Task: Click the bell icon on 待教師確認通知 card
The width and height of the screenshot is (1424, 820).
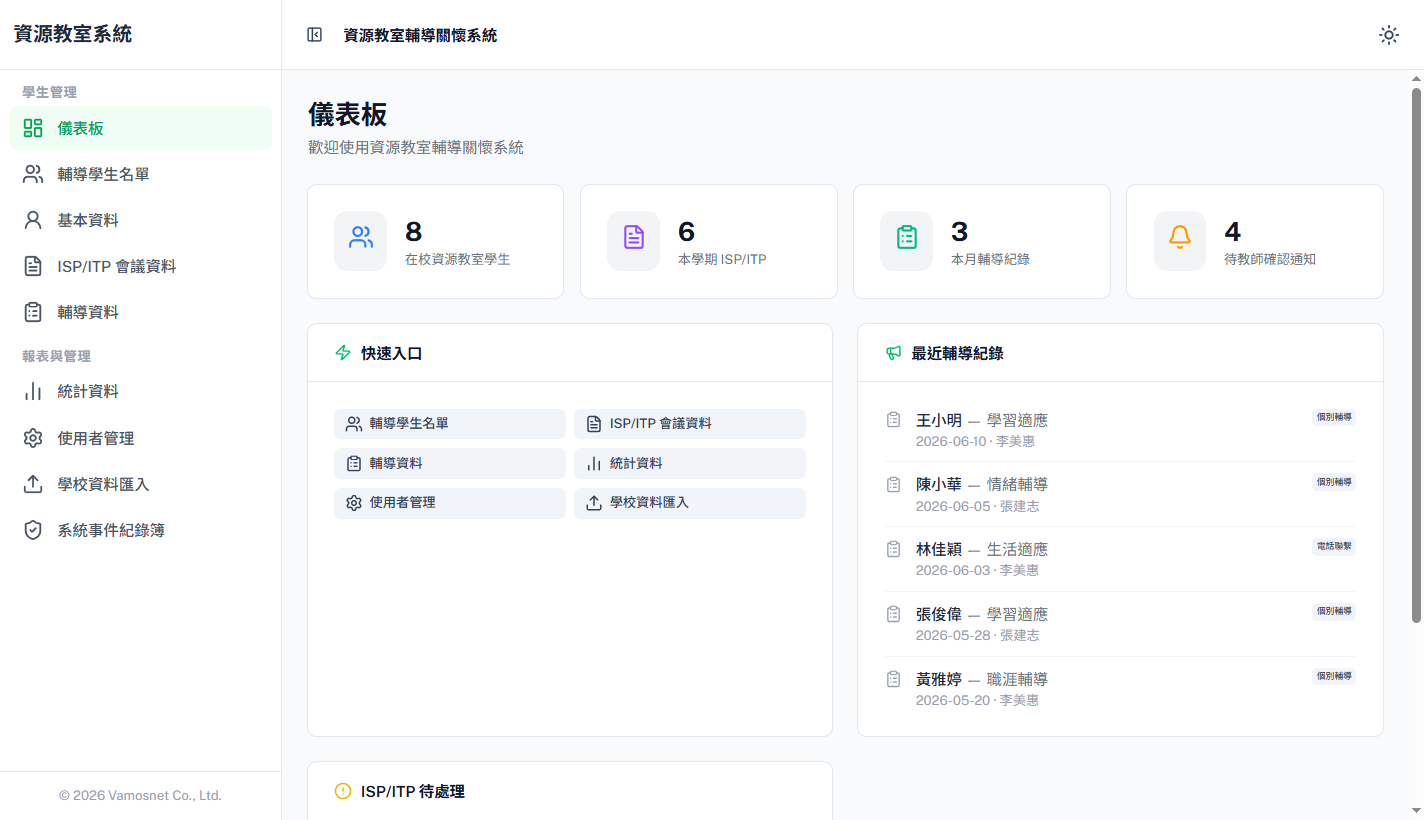Action: [1180, 238]
